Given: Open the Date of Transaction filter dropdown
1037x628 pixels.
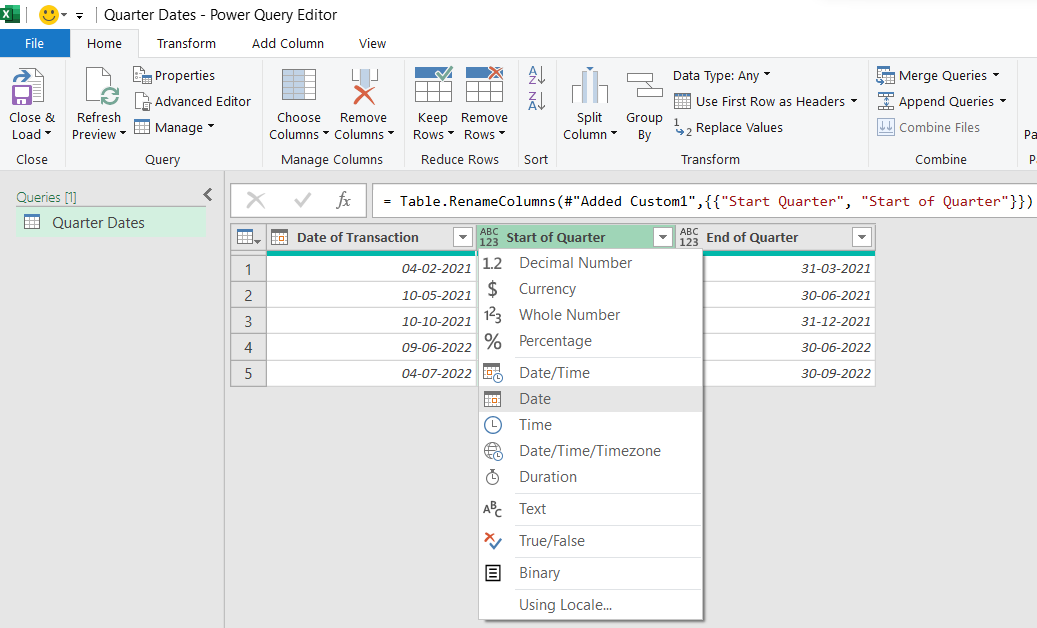Looking at the screenshot, I should tap(463, 237).
